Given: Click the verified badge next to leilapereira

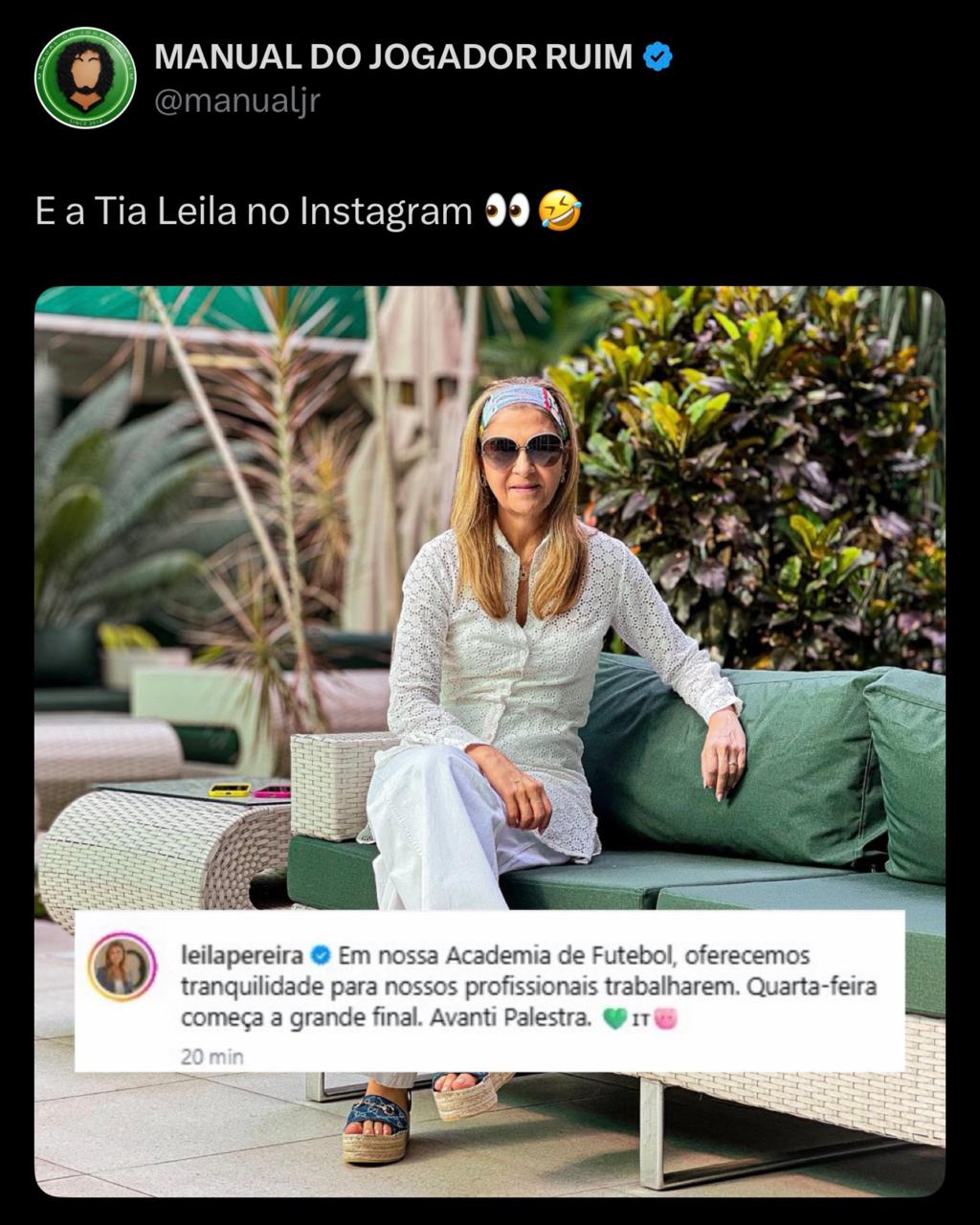Looking at the screenshot, I should coord(321,955).
